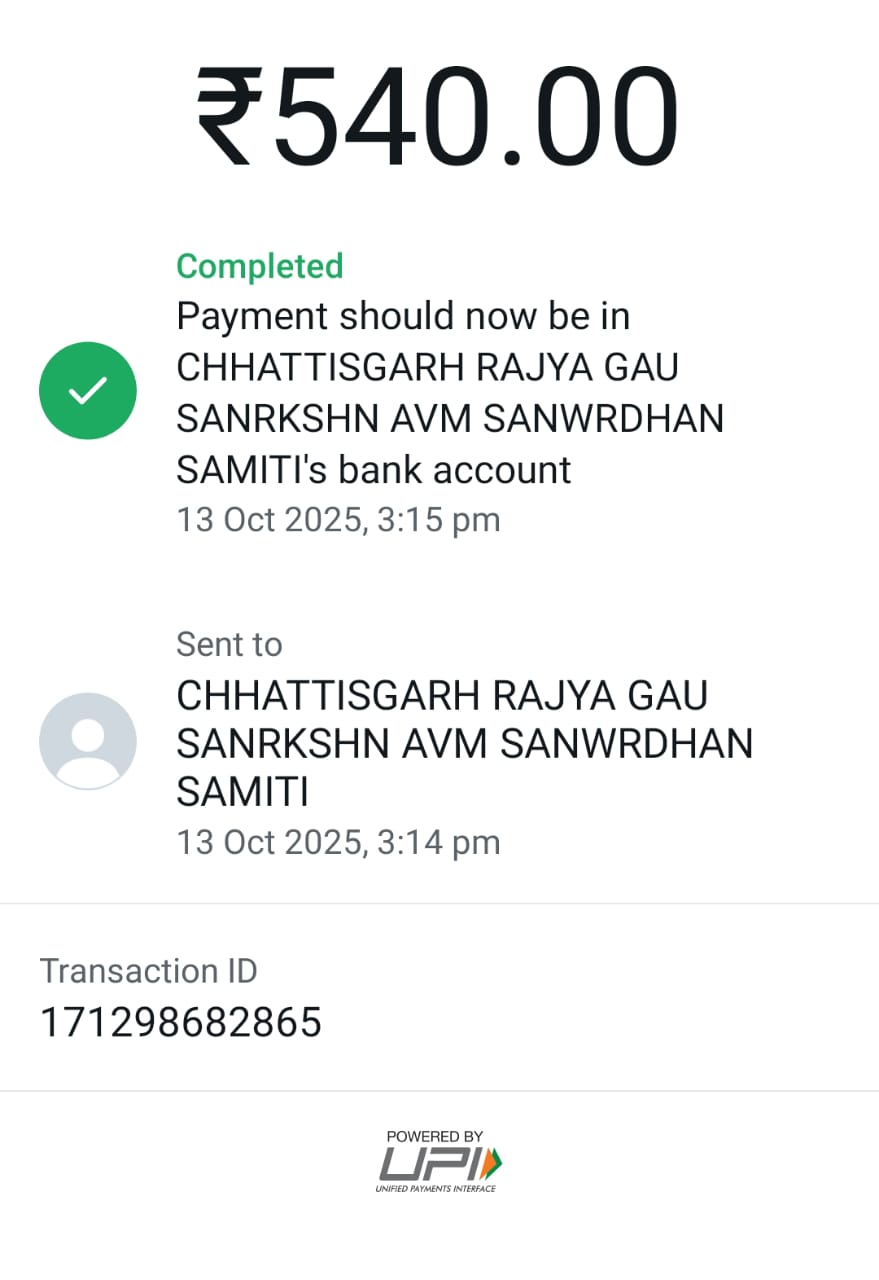
Task: Click the recipient's gray avatar icon
Action: (87, 741)
